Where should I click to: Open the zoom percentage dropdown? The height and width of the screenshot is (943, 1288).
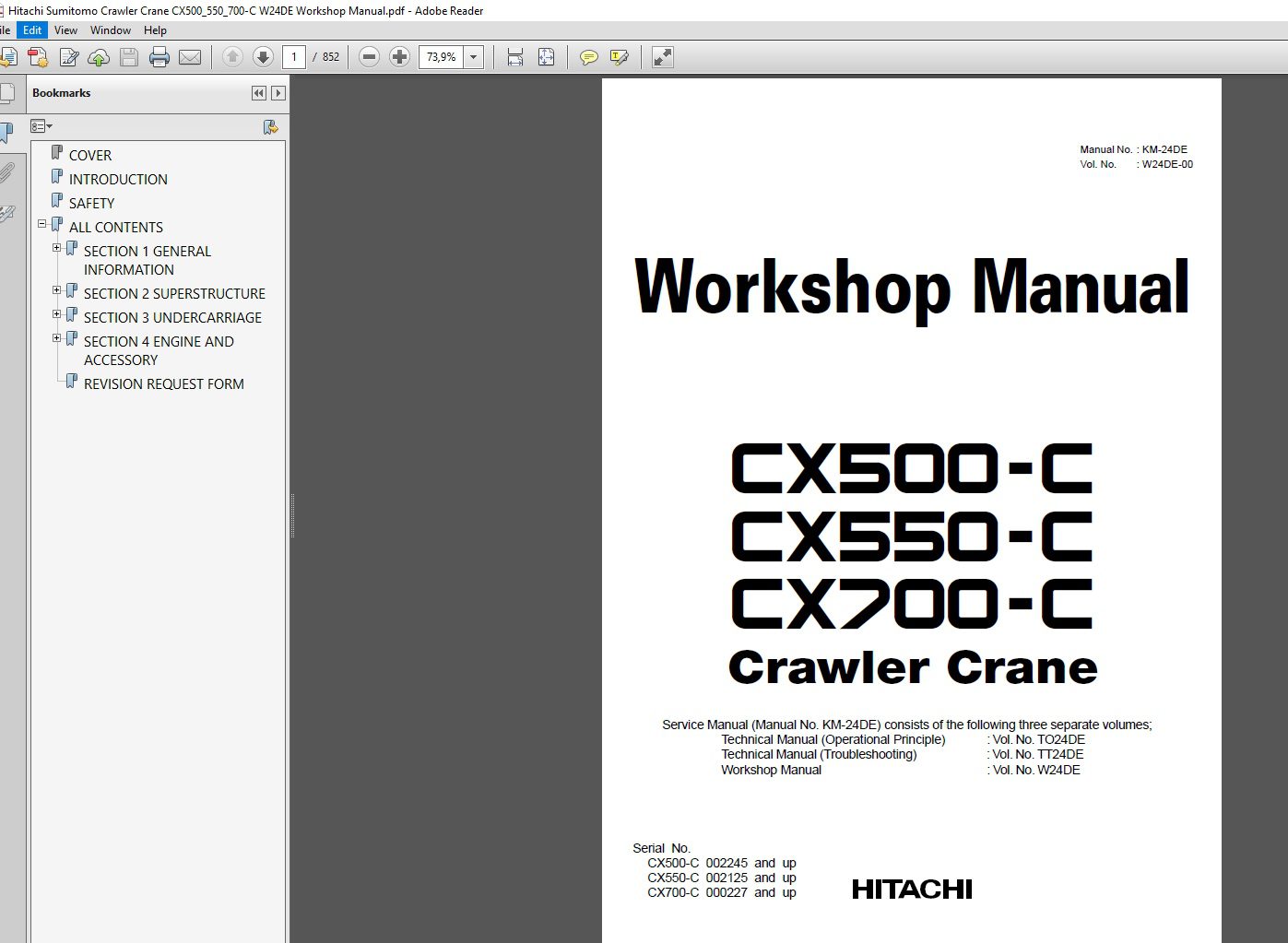474,57
